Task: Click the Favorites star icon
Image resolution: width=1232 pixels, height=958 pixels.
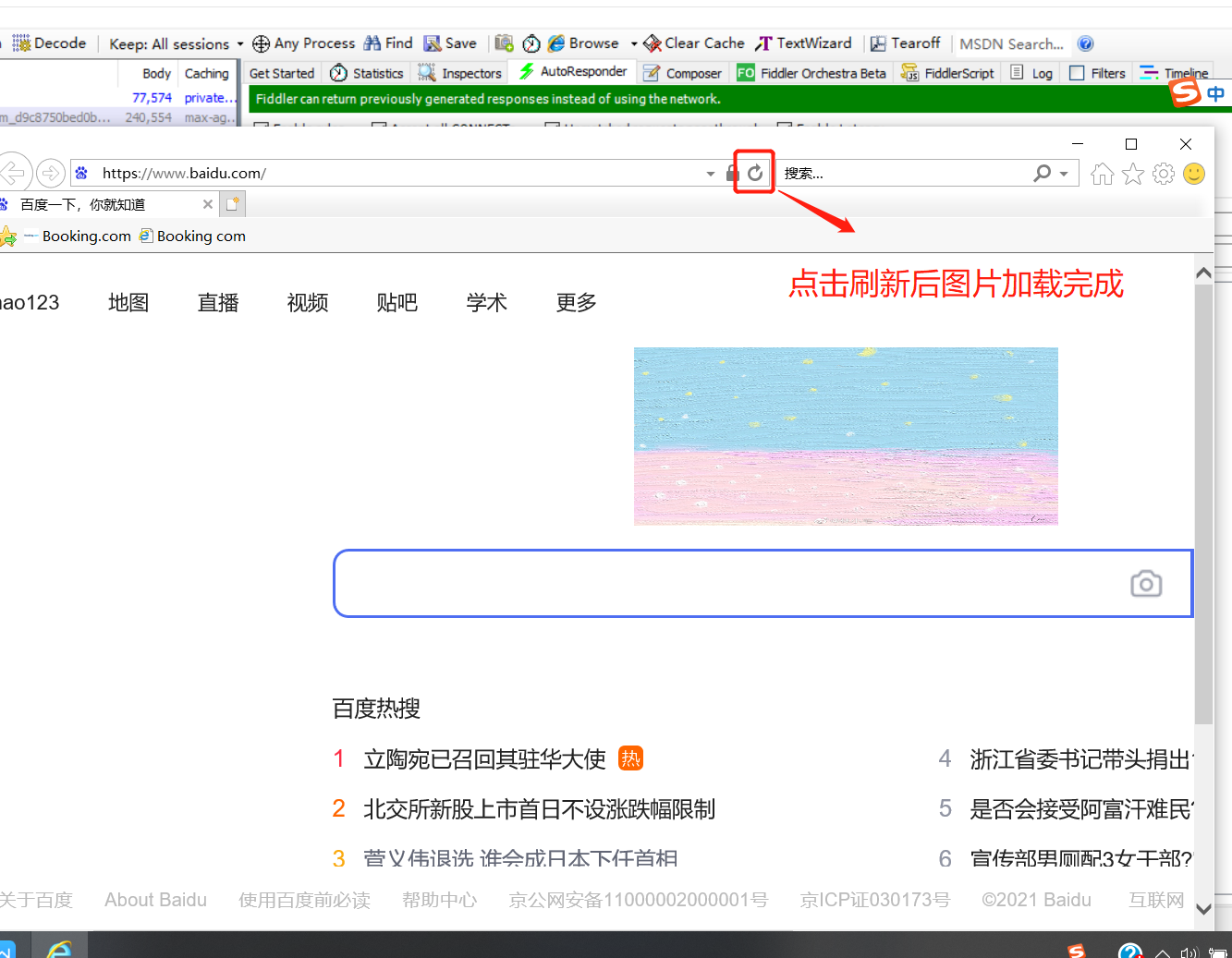Action: pos(1133,174)
